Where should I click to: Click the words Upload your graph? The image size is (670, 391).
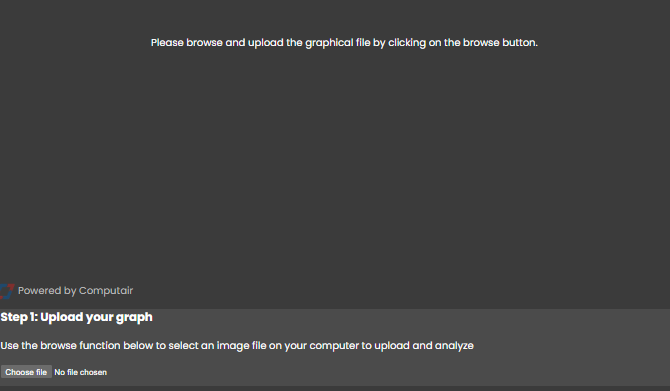[97, 317]
